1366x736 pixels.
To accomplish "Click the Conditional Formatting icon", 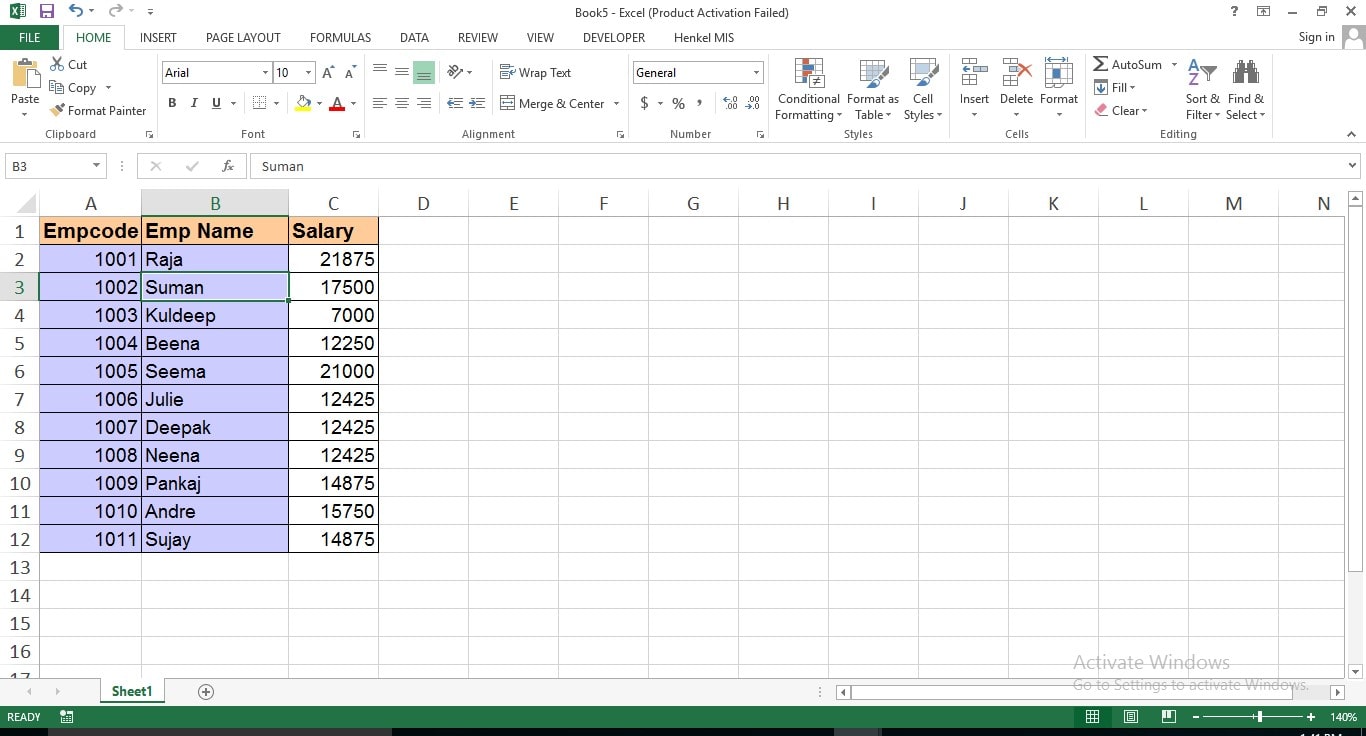I will coord(808,74).
